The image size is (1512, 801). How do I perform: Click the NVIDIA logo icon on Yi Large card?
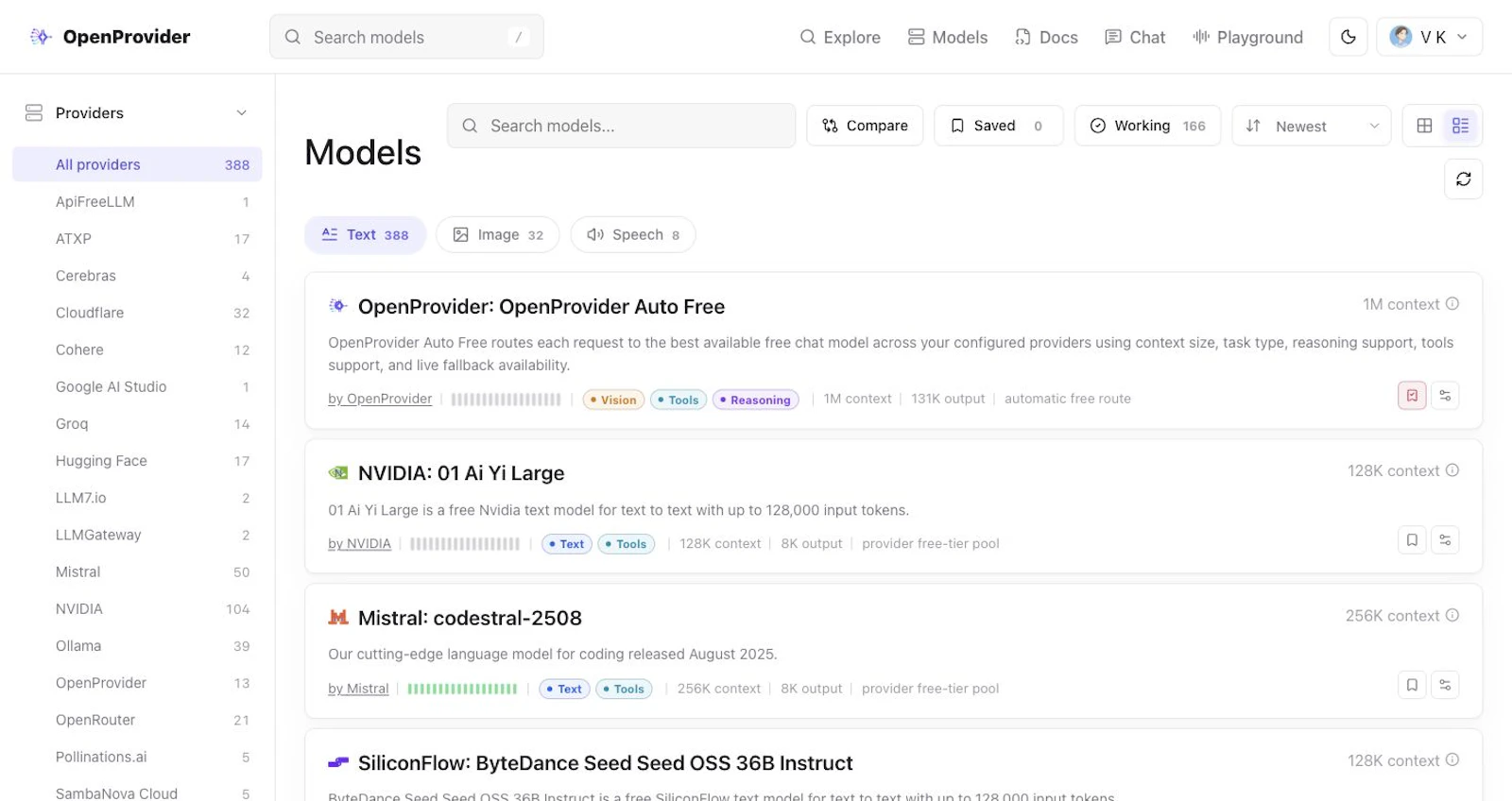point(338,473)
